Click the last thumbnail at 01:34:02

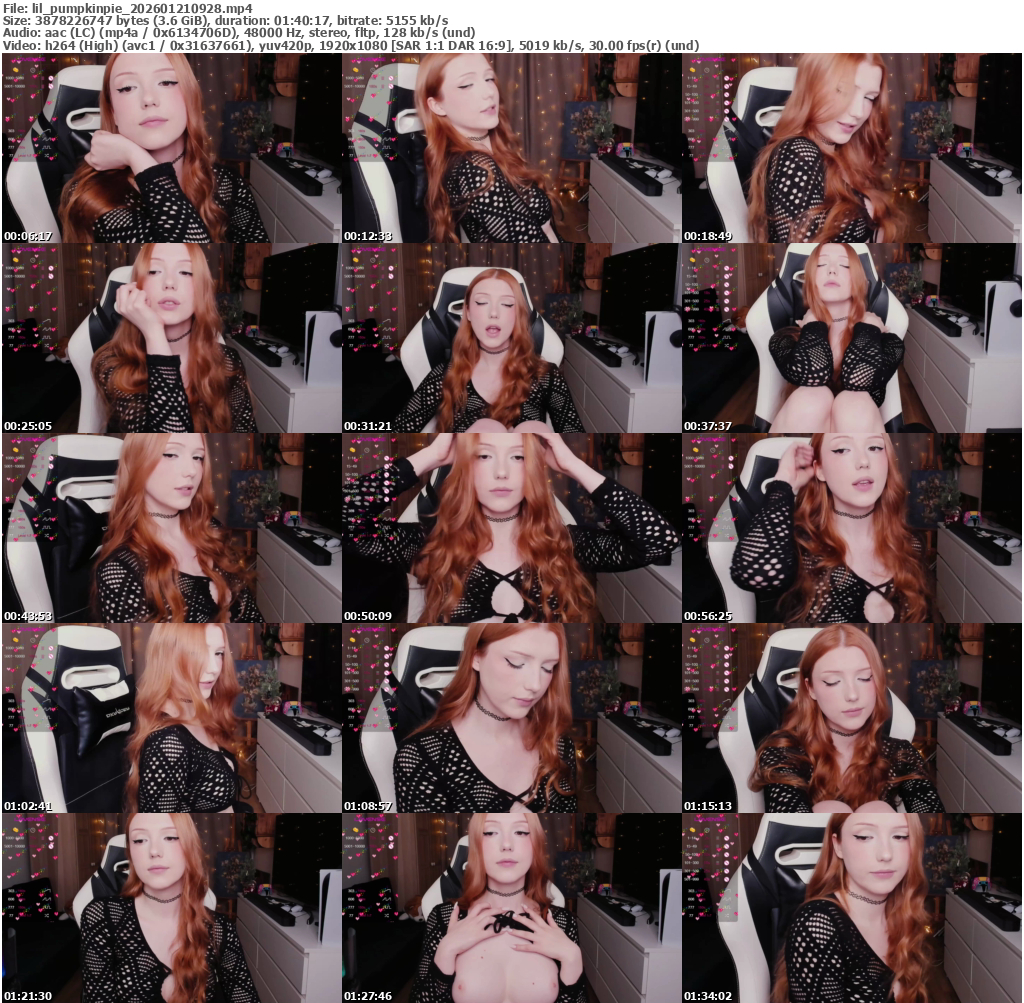851,908
